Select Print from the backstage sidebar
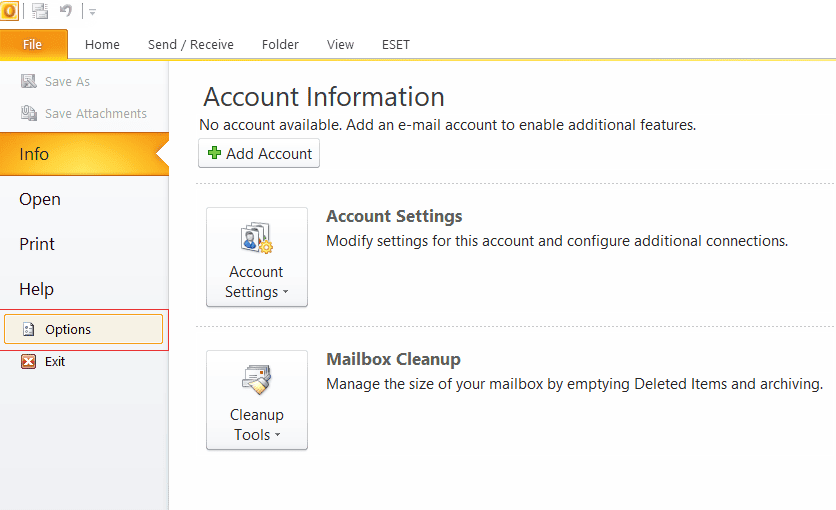Viewport: 836px width, 510px height. pyautogui.click(x=37, y=244)
